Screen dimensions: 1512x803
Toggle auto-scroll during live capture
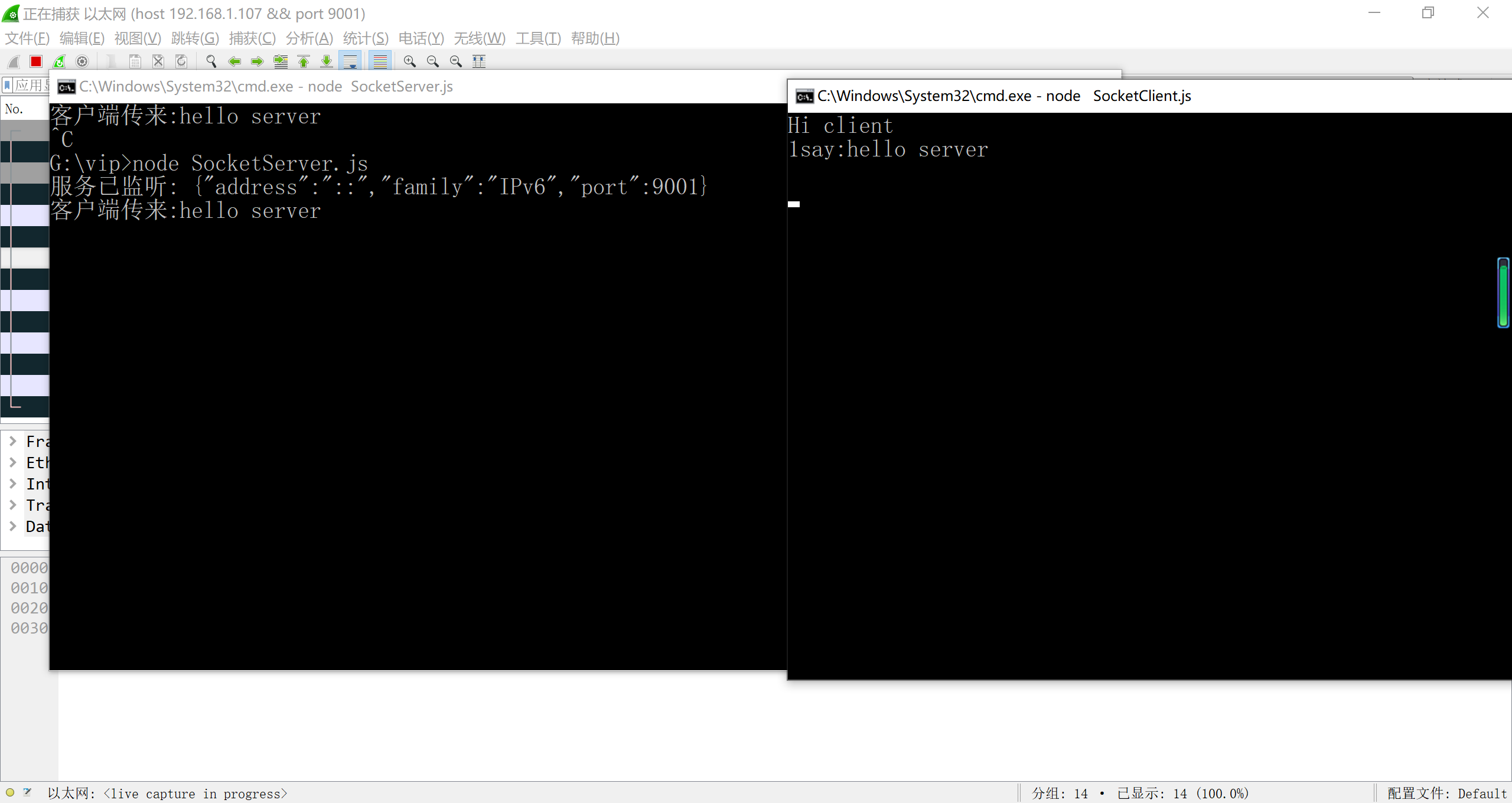[x=350, y=61]
